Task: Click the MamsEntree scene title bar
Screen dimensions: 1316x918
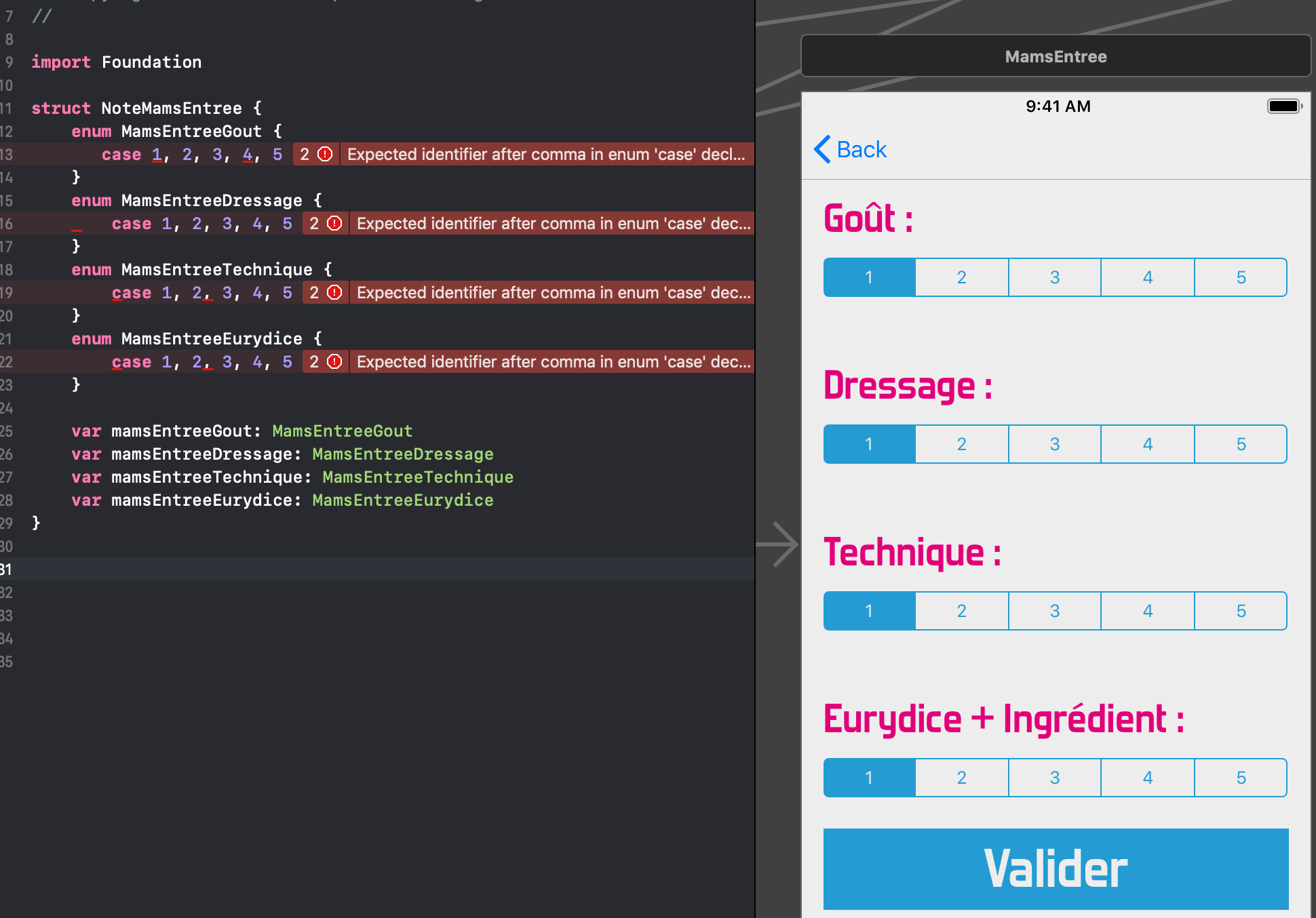Action: 1055,56
